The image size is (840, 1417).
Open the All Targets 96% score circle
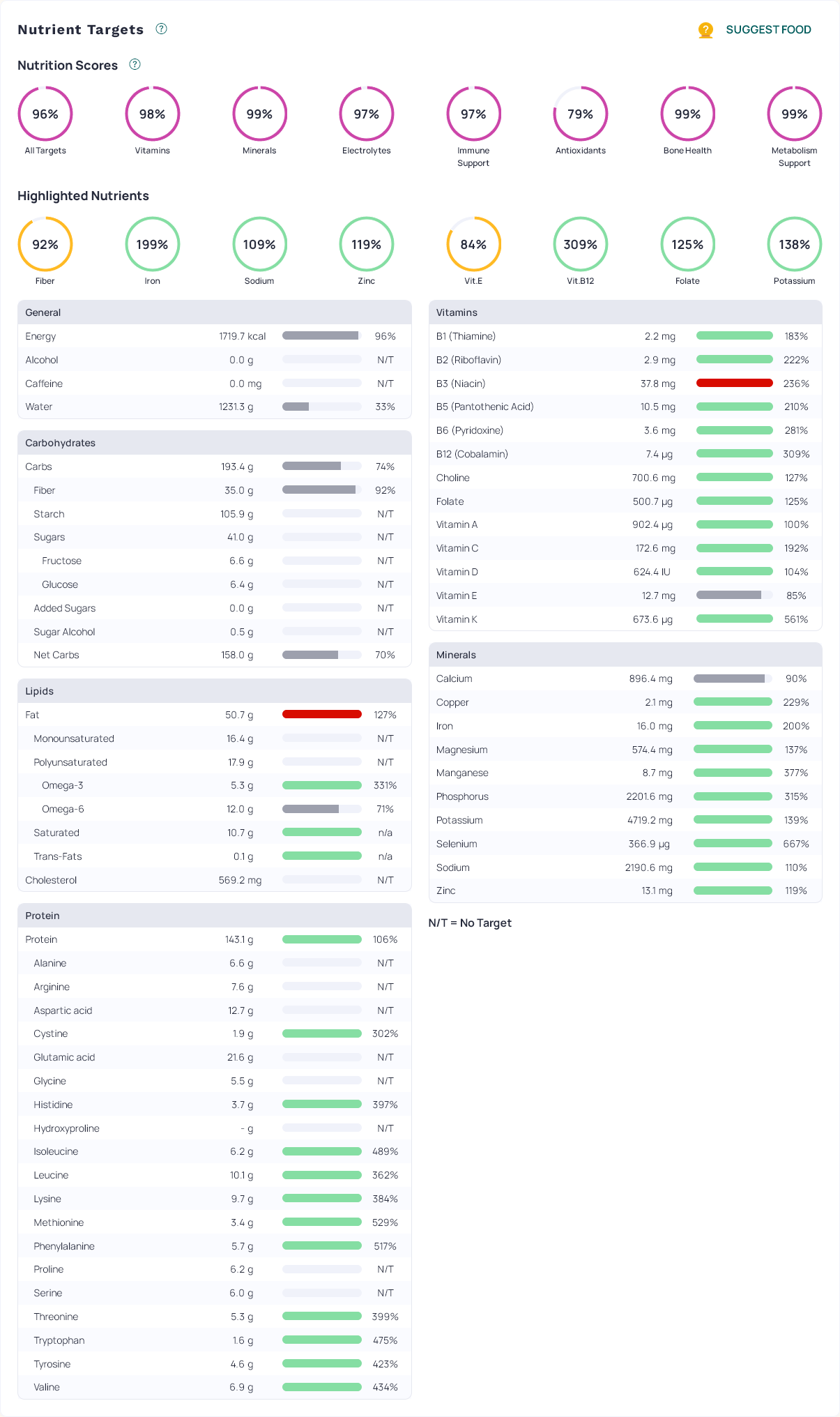(45, 114)
